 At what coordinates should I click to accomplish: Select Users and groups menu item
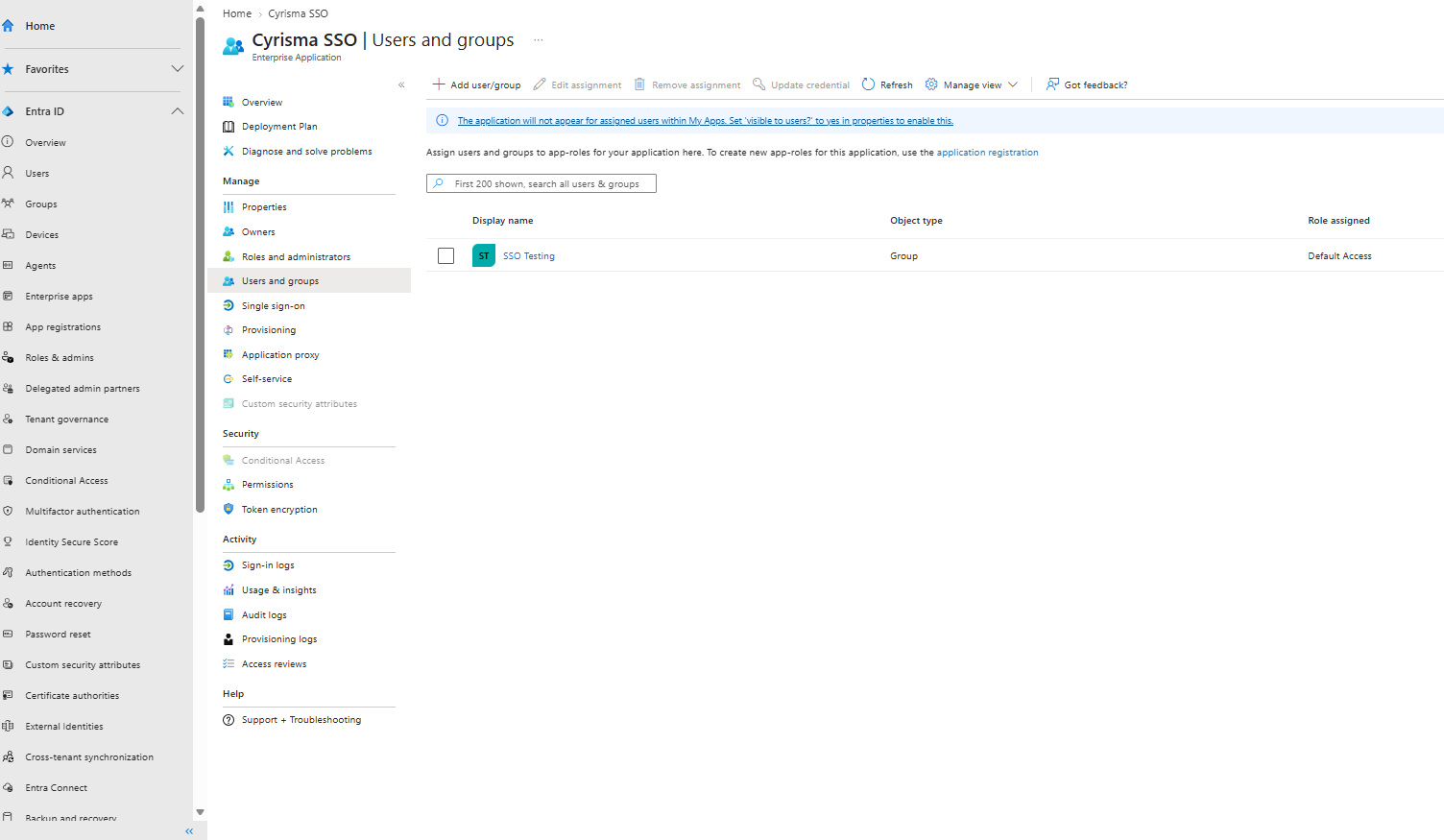pos(309,281)
